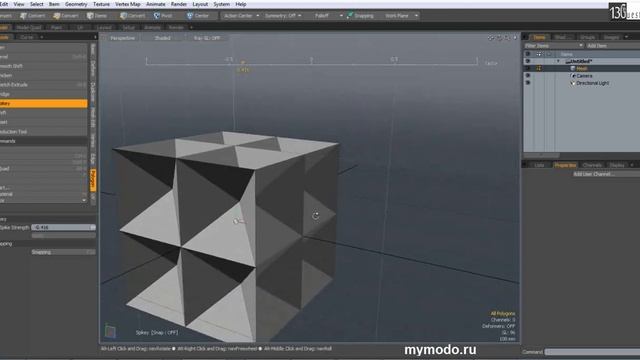Click the Snapping option in tool properties

click(63, 252)
